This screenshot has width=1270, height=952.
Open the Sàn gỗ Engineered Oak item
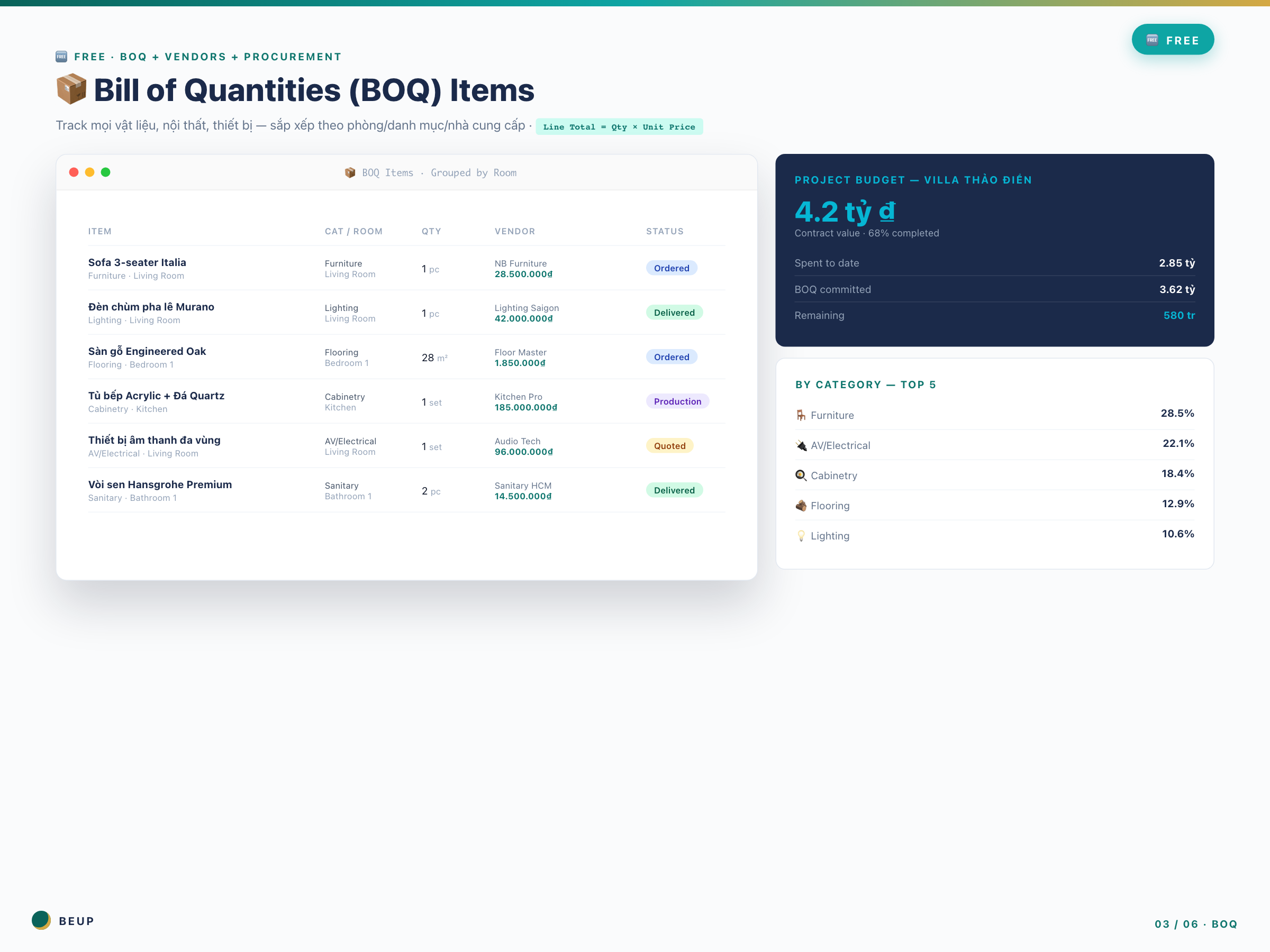tap(147, 351)
